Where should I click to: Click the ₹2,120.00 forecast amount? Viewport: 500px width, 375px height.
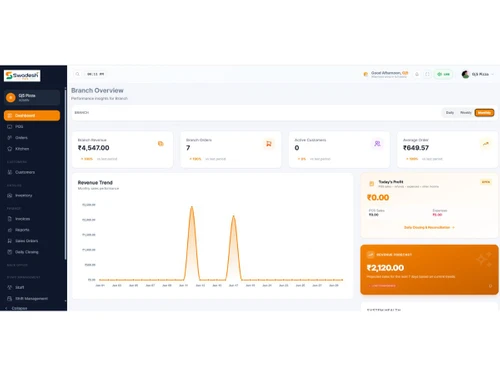pyautogui.click(x=385, y=268)
